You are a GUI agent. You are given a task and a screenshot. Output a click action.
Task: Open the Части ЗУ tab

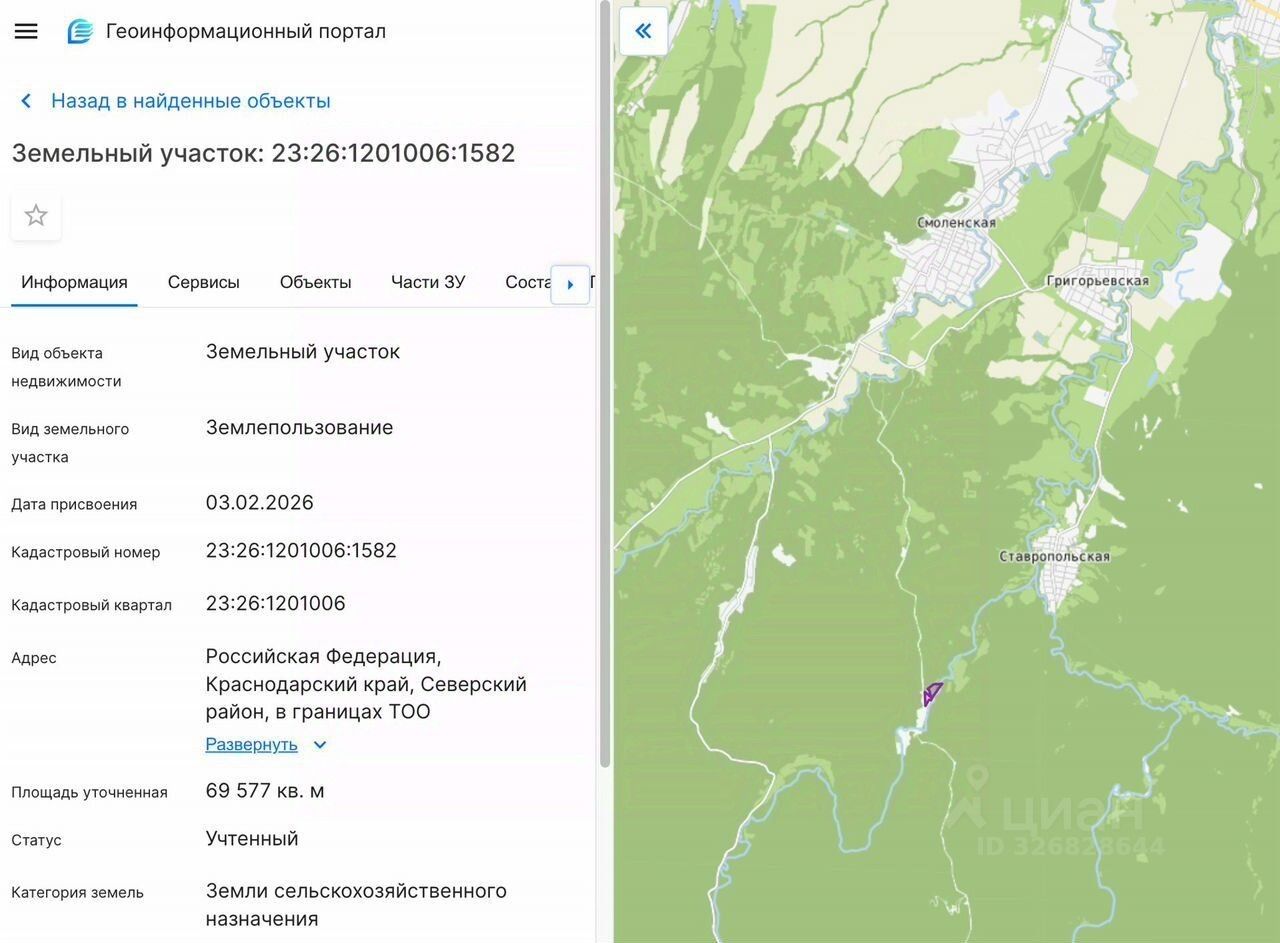pyautogui.click(x=428, y=282)
